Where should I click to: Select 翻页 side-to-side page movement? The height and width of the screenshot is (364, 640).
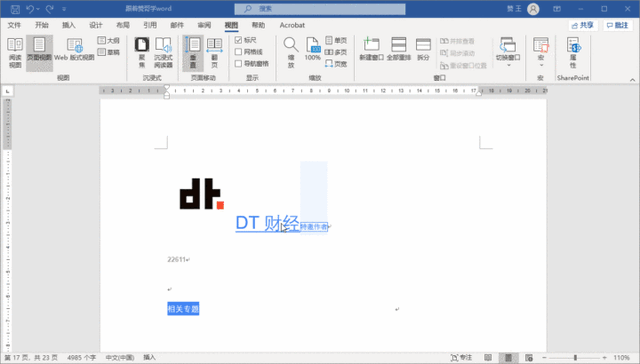[214, 53]
